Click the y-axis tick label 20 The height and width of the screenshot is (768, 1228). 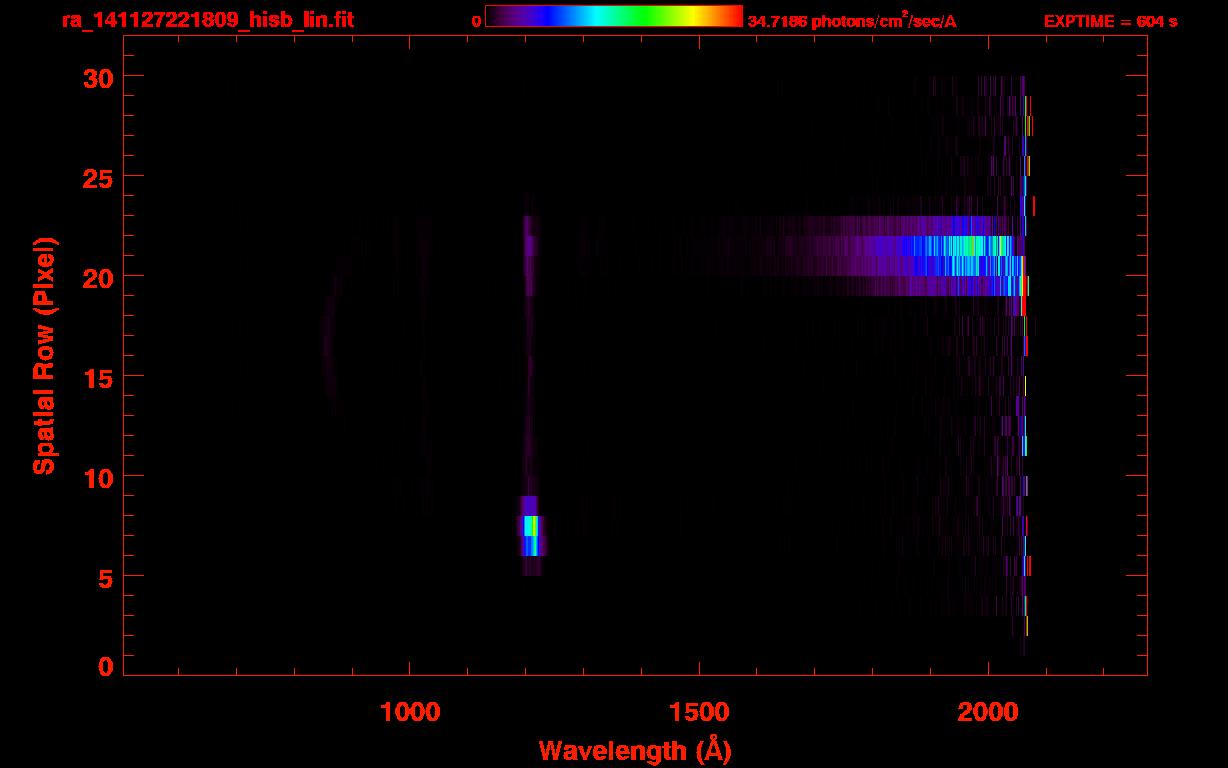pyautogui.click(x=97, y=277)
